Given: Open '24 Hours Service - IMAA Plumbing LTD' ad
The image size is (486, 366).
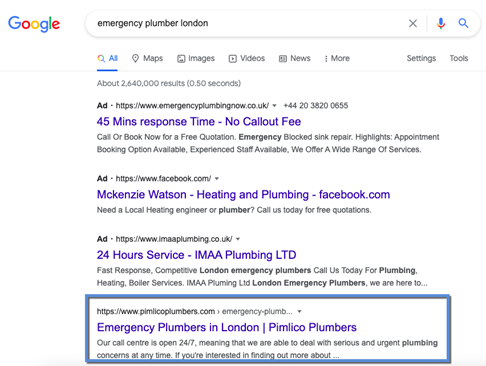Looking at the screenshot, I should point(196,255).
